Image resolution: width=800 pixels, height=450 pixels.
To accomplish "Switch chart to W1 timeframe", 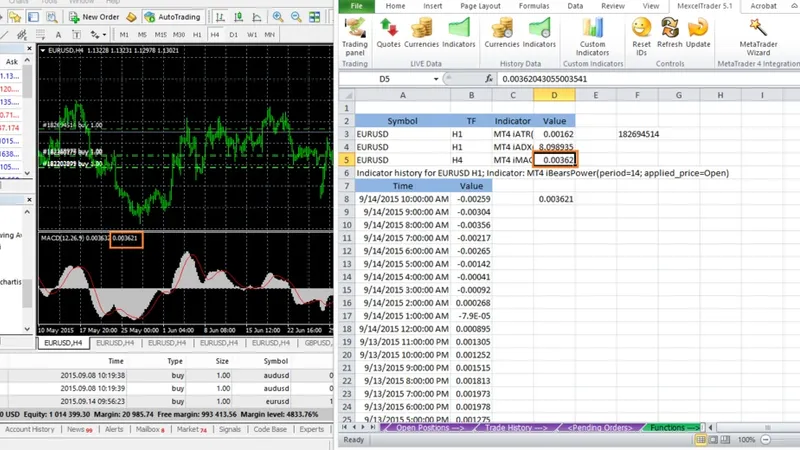I will pos(252,35).
